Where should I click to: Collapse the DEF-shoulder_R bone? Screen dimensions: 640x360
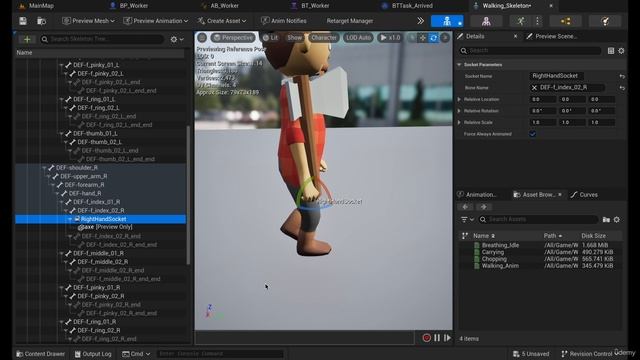point(44,168)
